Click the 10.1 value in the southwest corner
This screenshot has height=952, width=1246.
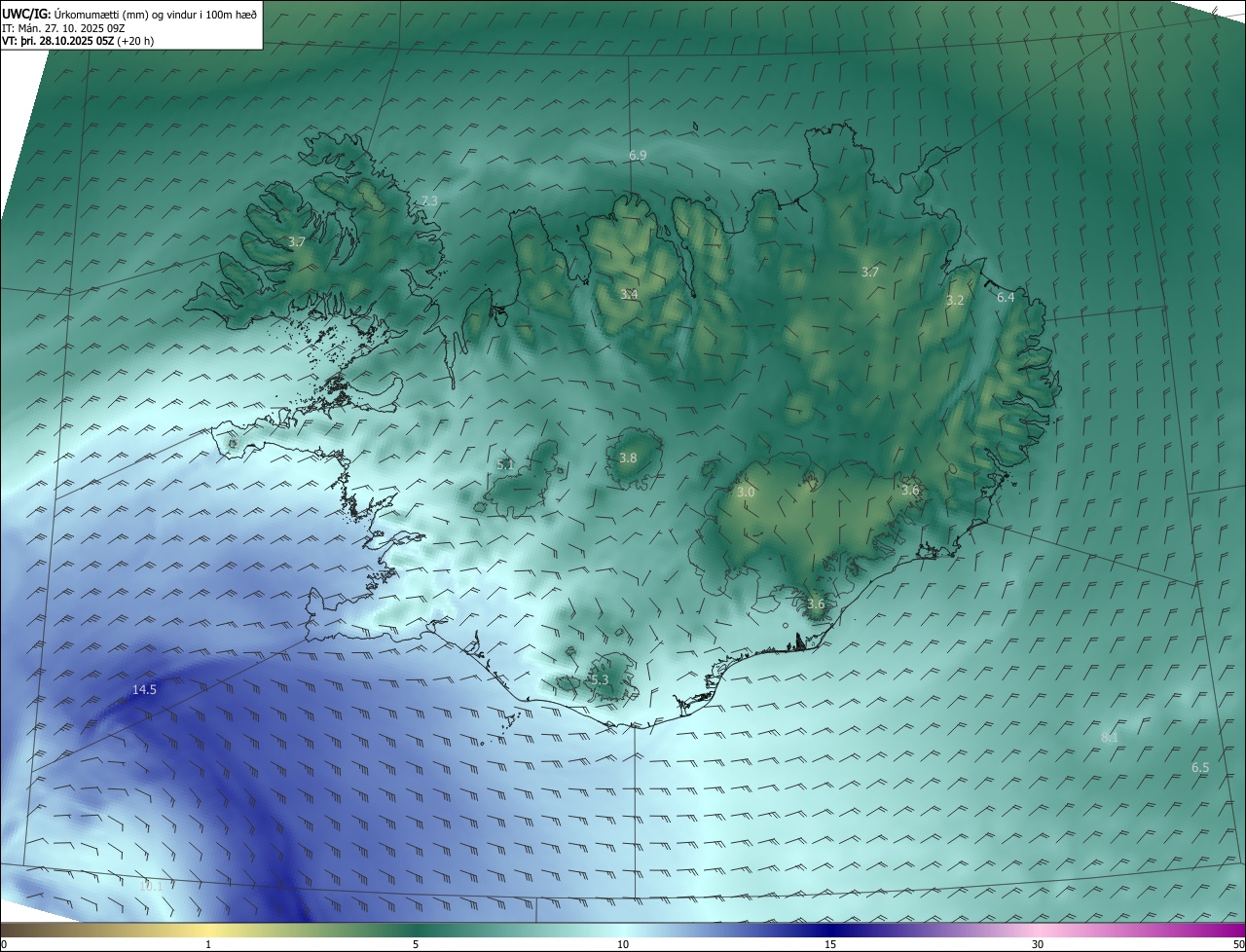point(150,887)
